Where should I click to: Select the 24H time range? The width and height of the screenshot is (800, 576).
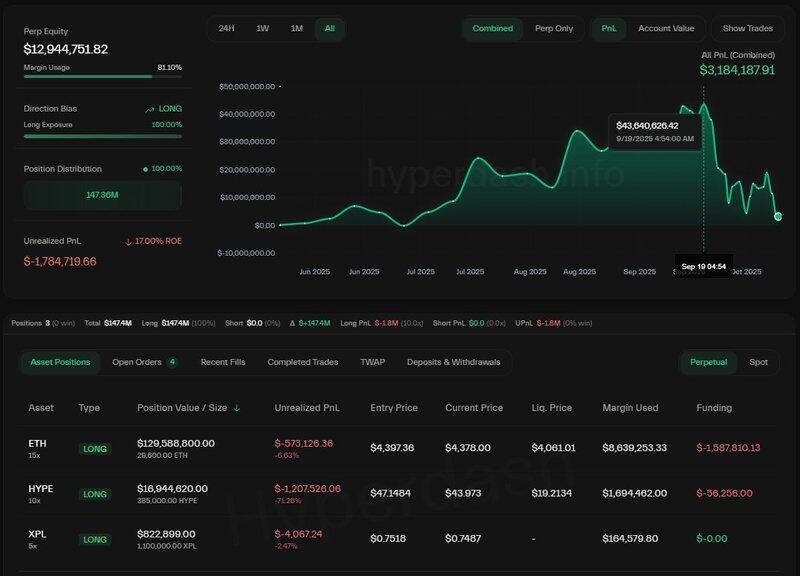pyautogui.click(x=227, y=29)
